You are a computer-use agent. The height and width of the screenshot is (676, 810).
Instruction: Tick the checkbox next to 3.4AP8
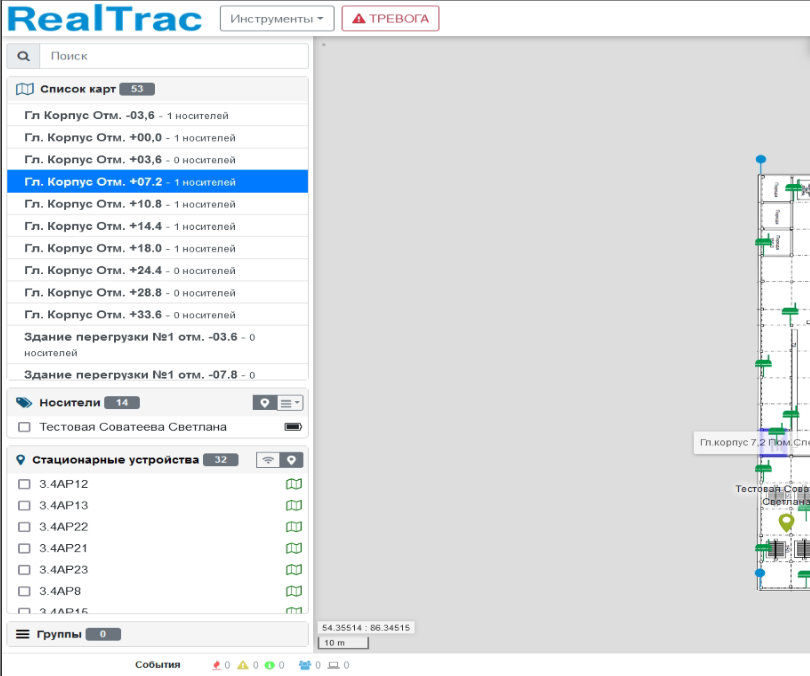coord(24,591)
